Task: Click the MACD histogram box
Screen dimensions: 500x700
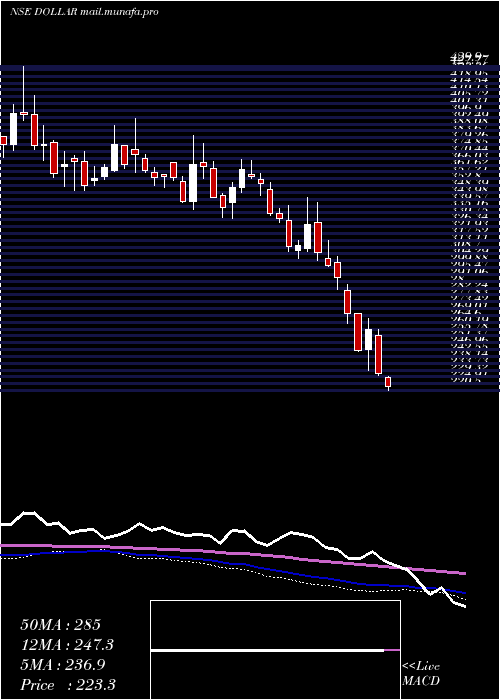Action: [275, 650]
